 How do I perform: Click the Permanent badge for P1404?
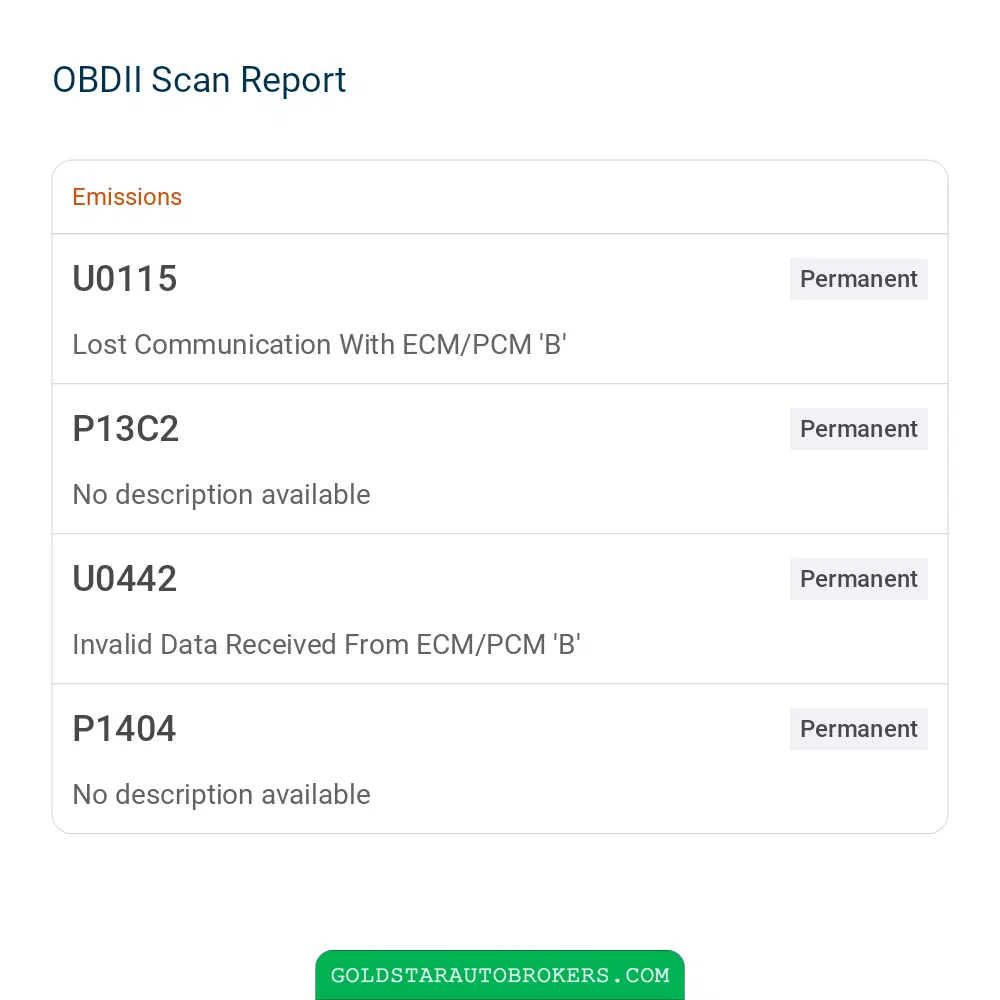[858, 728]
